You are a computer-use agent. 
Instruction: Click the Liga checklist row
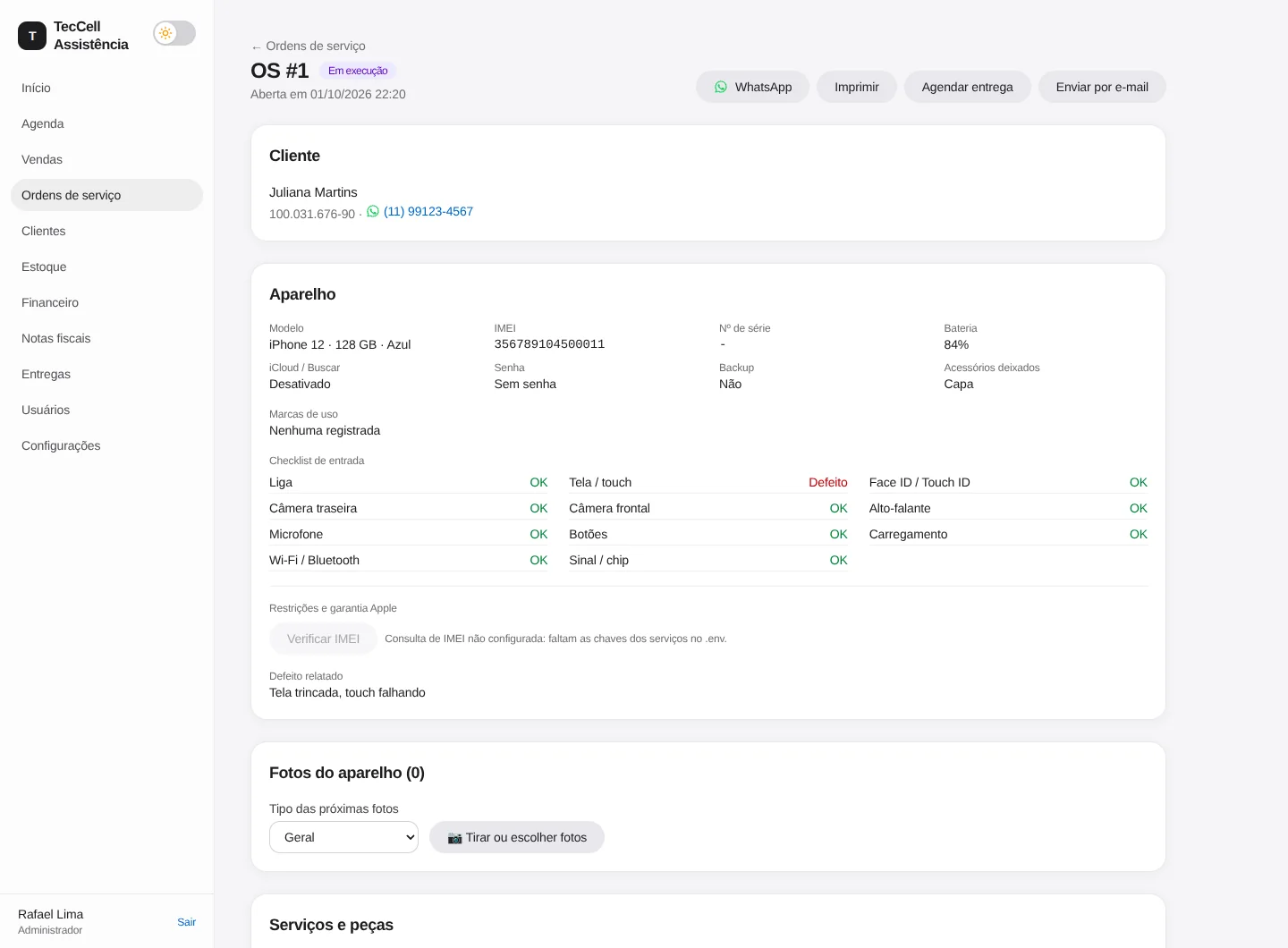[409, 482]
